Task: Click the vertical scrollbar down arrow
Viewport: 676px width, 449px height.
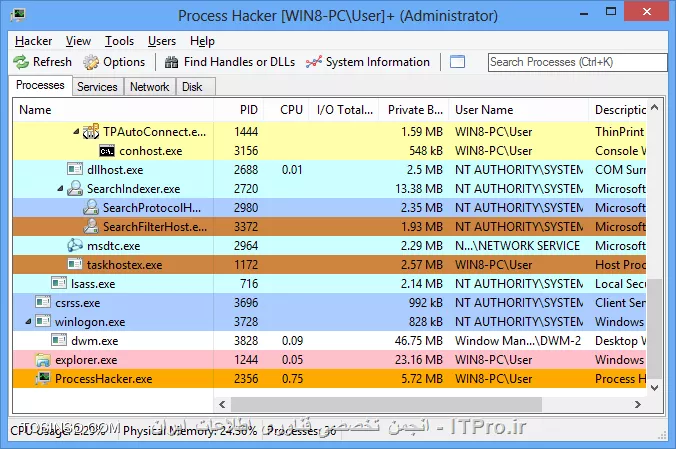Action: point(654,387)
